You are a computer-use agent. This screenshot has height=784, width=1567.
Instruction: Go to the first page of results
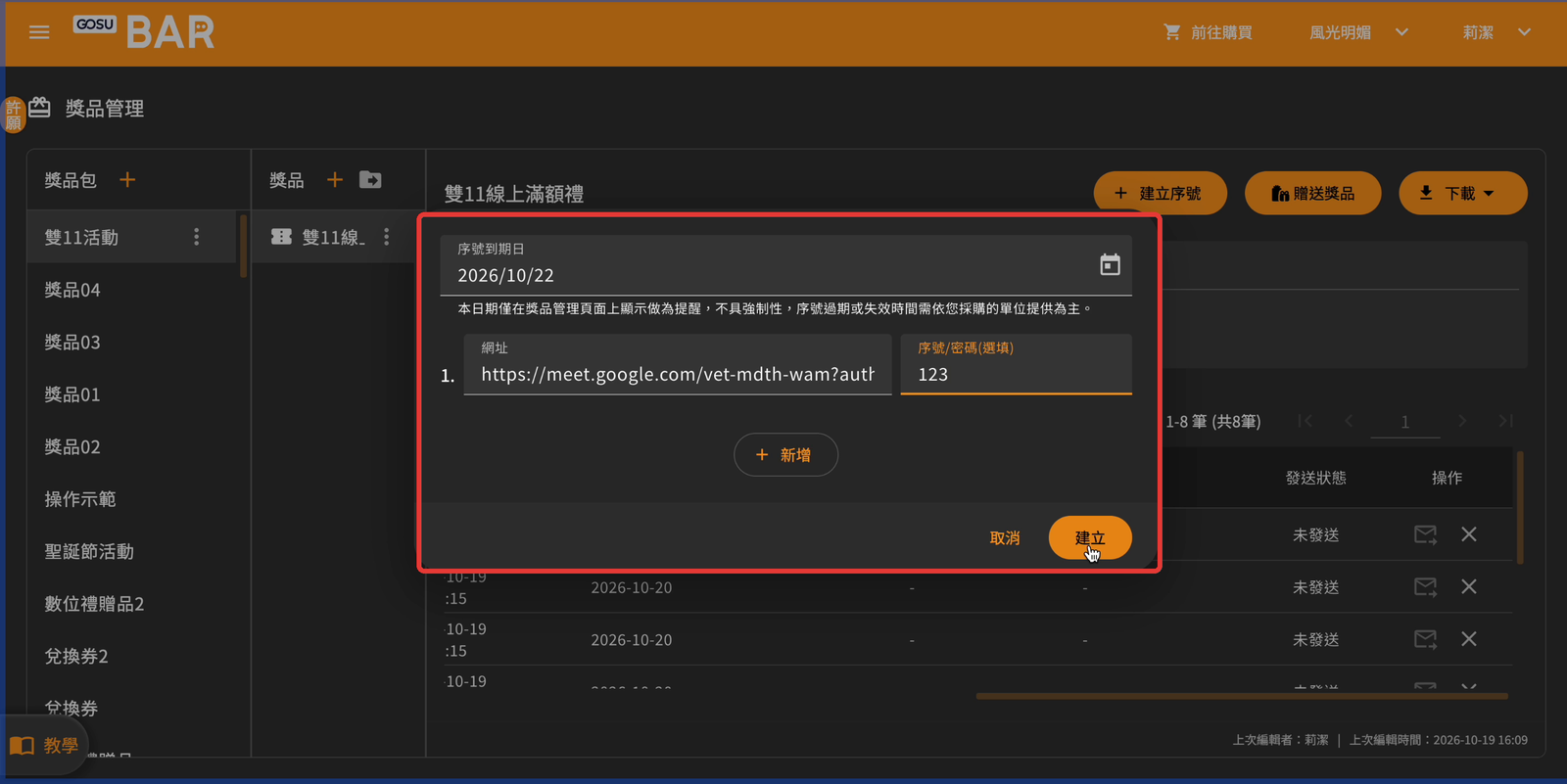click(x=1306, y=421)
